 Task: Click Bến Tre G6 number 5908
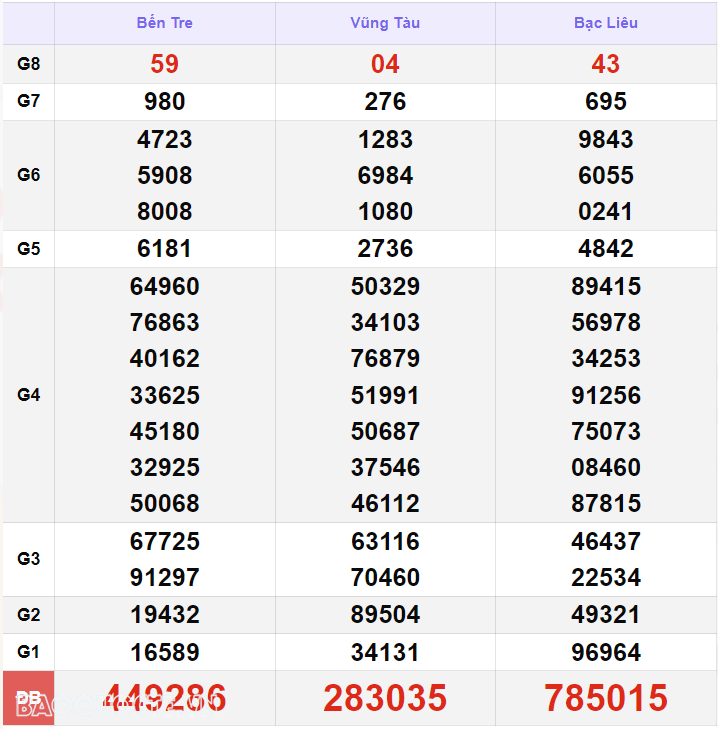(x=164, y=175)
